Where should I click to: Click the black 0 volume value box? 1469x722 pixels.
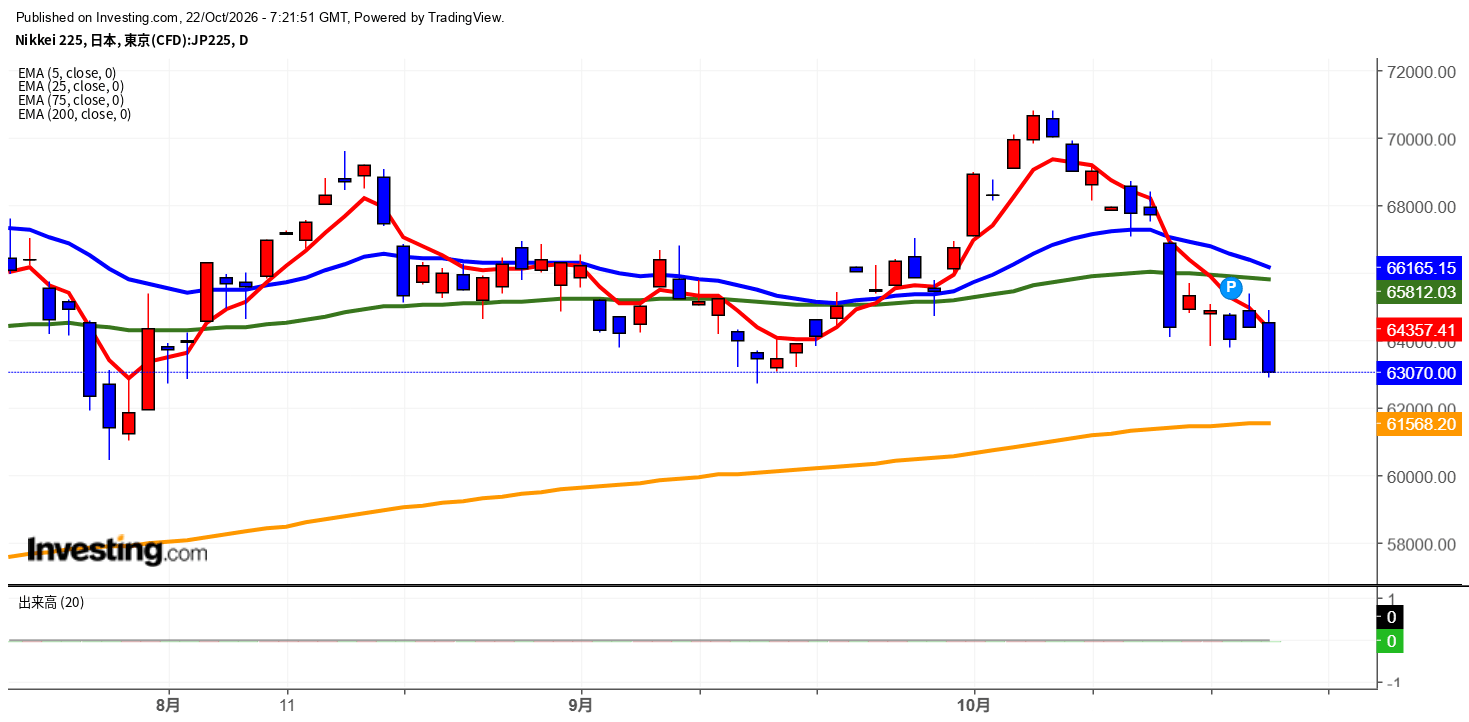[1391, 617]
